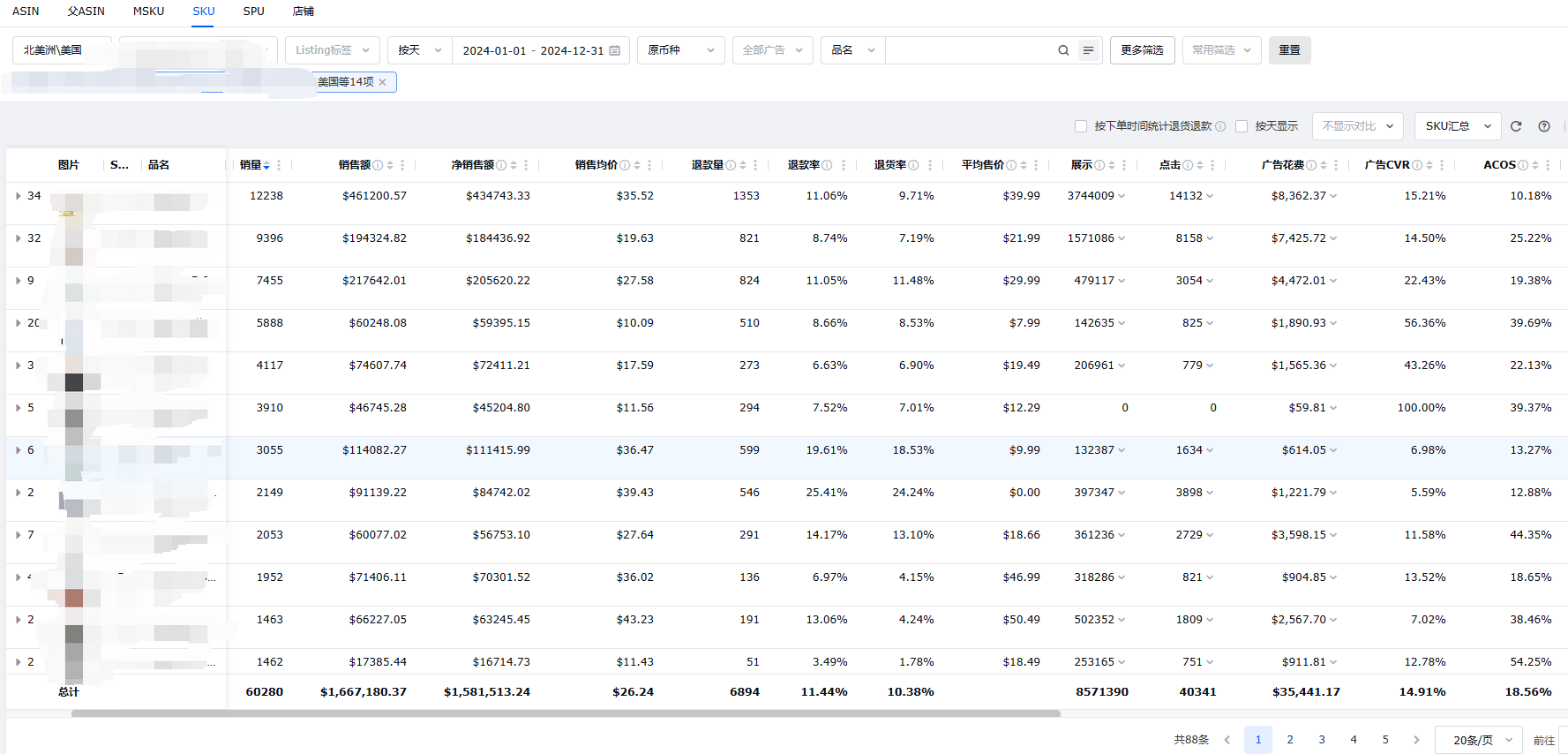Screen dimensions: 1568x754
Task: Switch to the 父ASIN tab
Action: tap(86, 11)
